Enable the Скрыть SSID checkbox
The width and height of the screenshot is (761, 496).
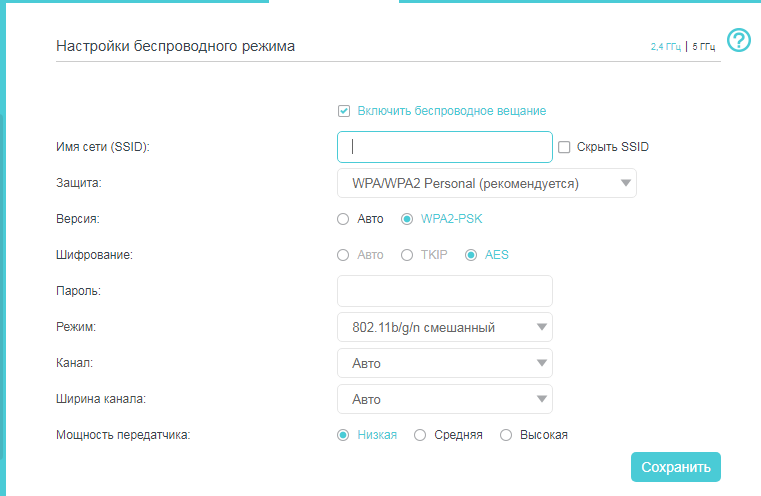[x=564, y=147]
